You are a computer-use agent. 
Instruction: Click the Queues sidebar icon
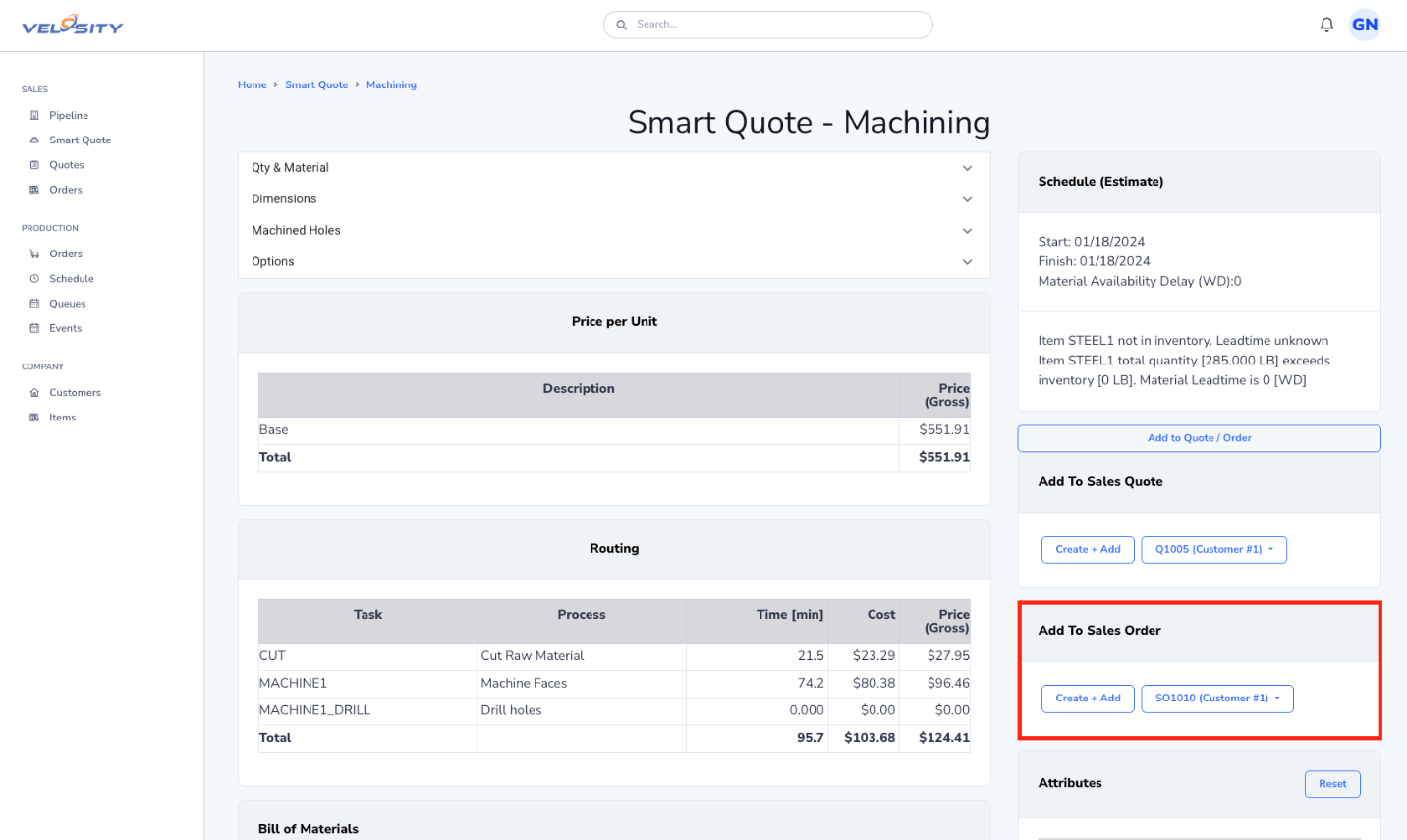[x=34, y=304]
